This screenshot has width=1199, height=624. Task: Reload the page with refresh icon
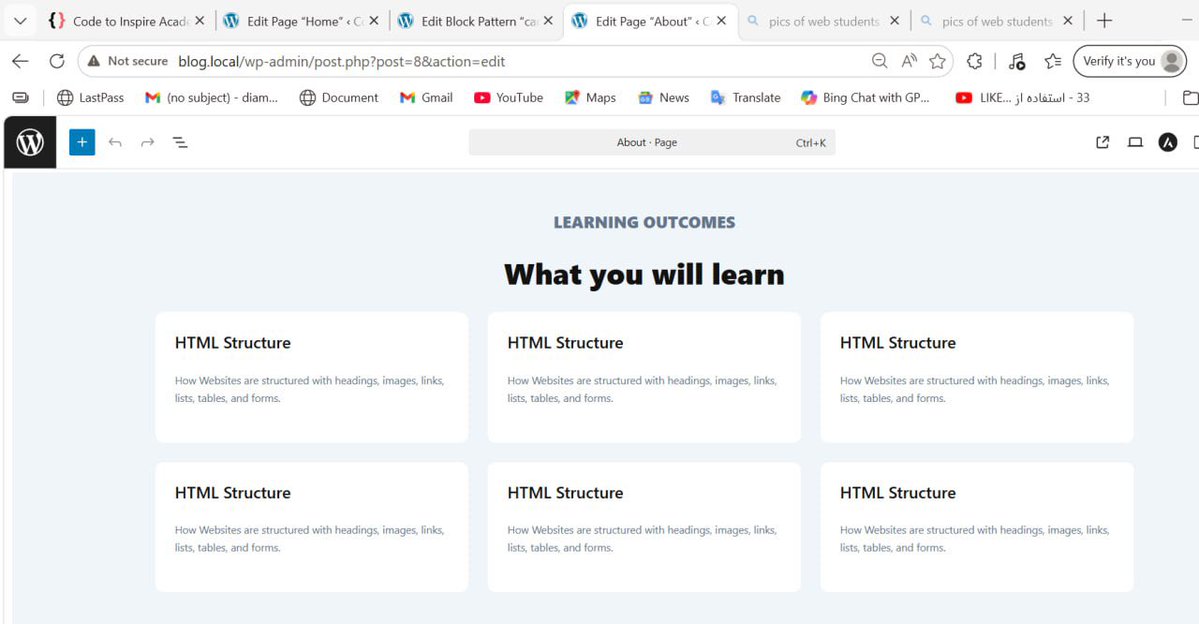(57, 61)
